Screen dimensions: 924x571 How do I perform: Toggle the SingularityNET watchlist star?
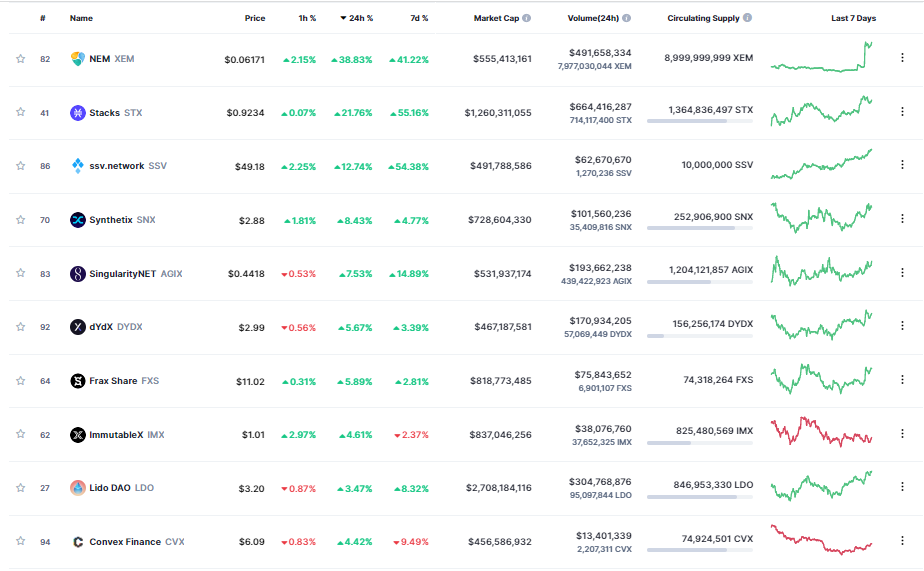tap(21, 273)
